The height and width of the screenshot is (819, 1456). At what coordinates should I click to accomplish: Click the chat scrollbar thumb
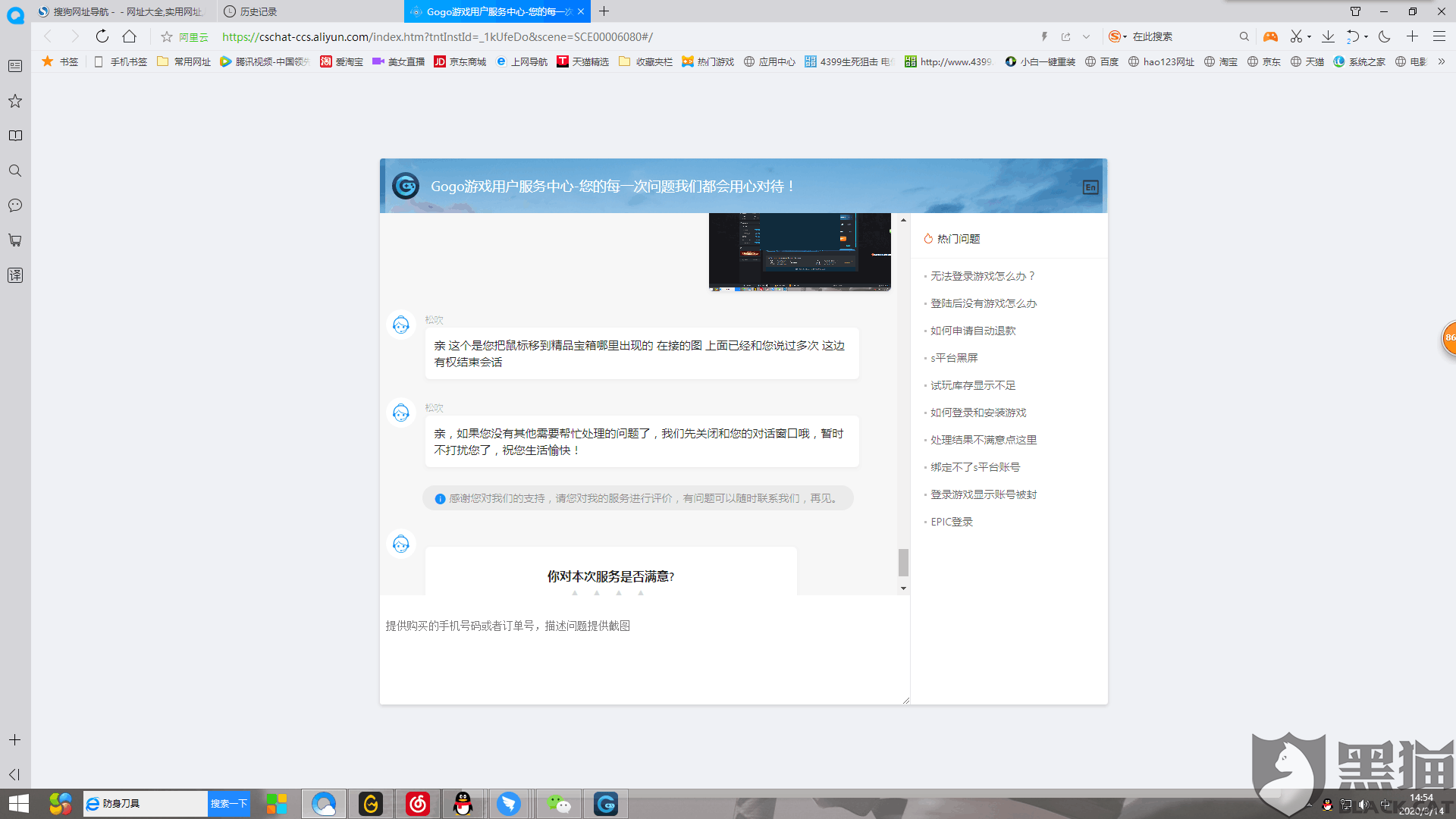[903, 563]
